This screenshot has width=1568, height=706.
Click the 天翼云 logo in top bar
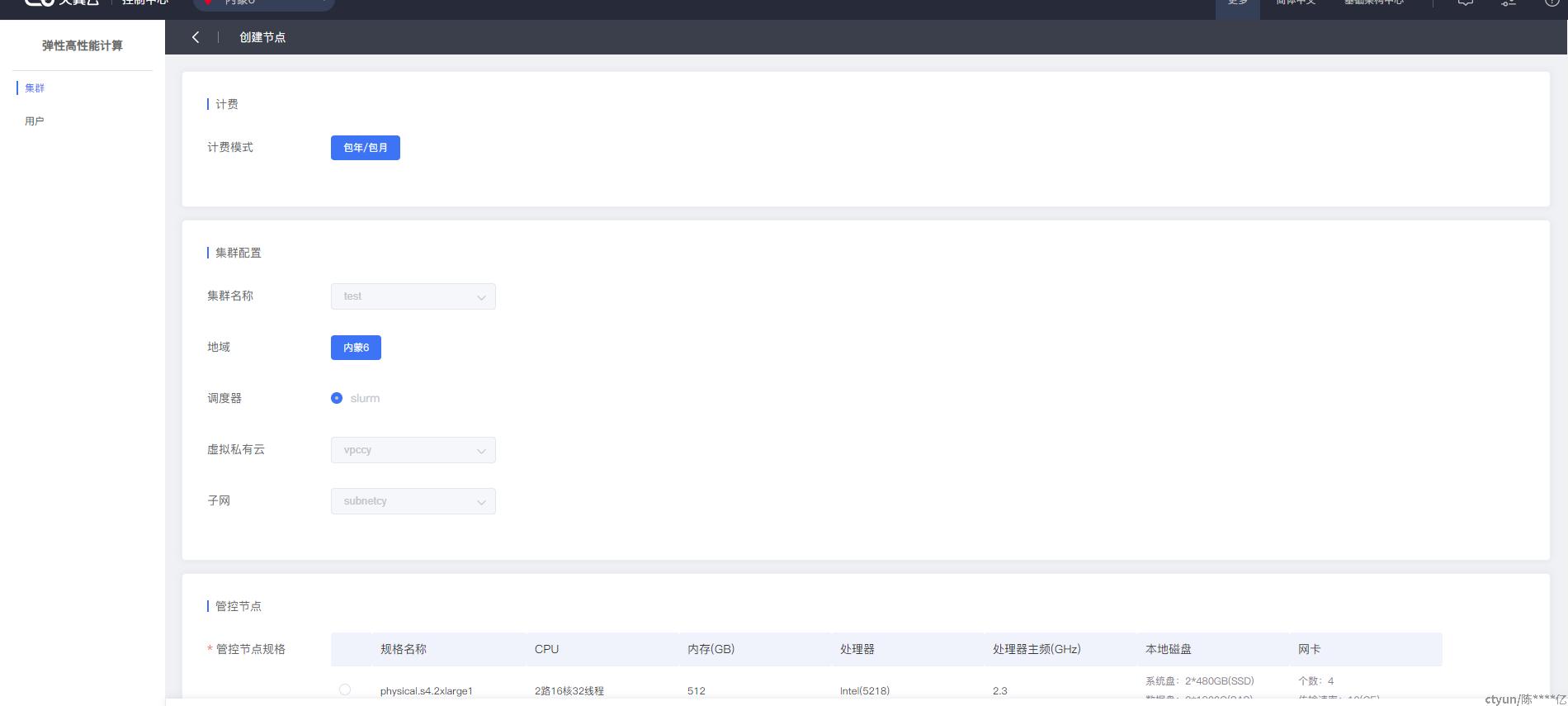62,3
